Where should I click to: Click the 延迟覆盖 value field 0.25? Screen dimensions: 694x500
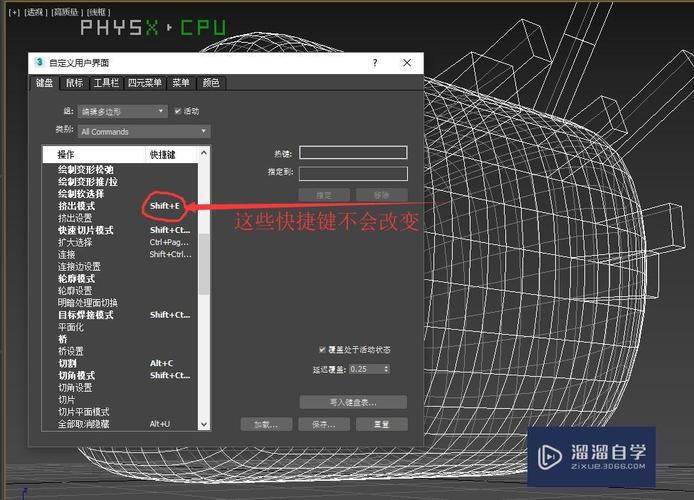(x=365, y=369)
